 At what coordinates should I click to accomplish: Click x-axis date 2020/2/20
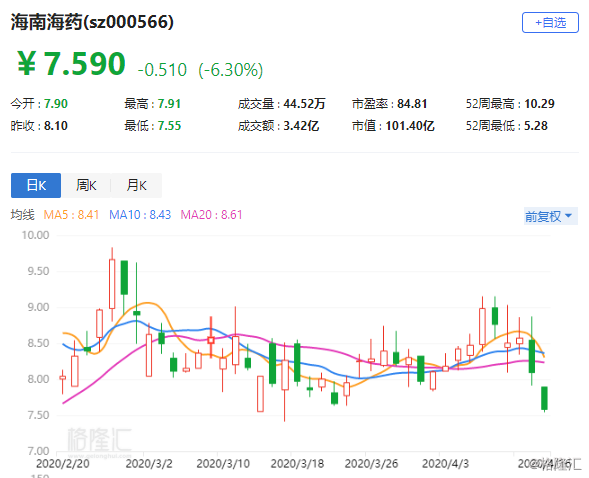(63, 464)
